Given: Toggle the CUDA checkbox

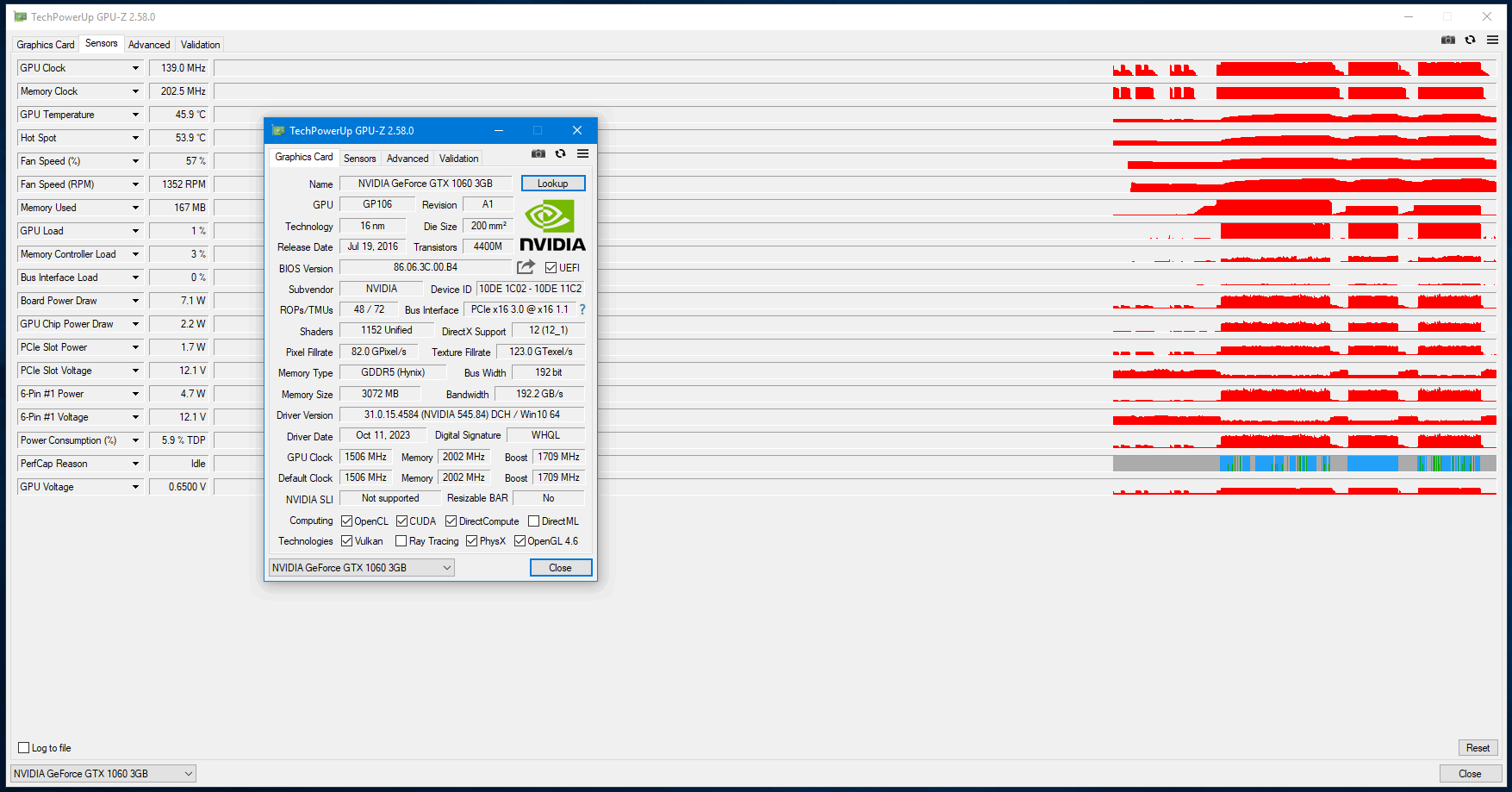Looking at the screenshot, I should click(401, 521).
